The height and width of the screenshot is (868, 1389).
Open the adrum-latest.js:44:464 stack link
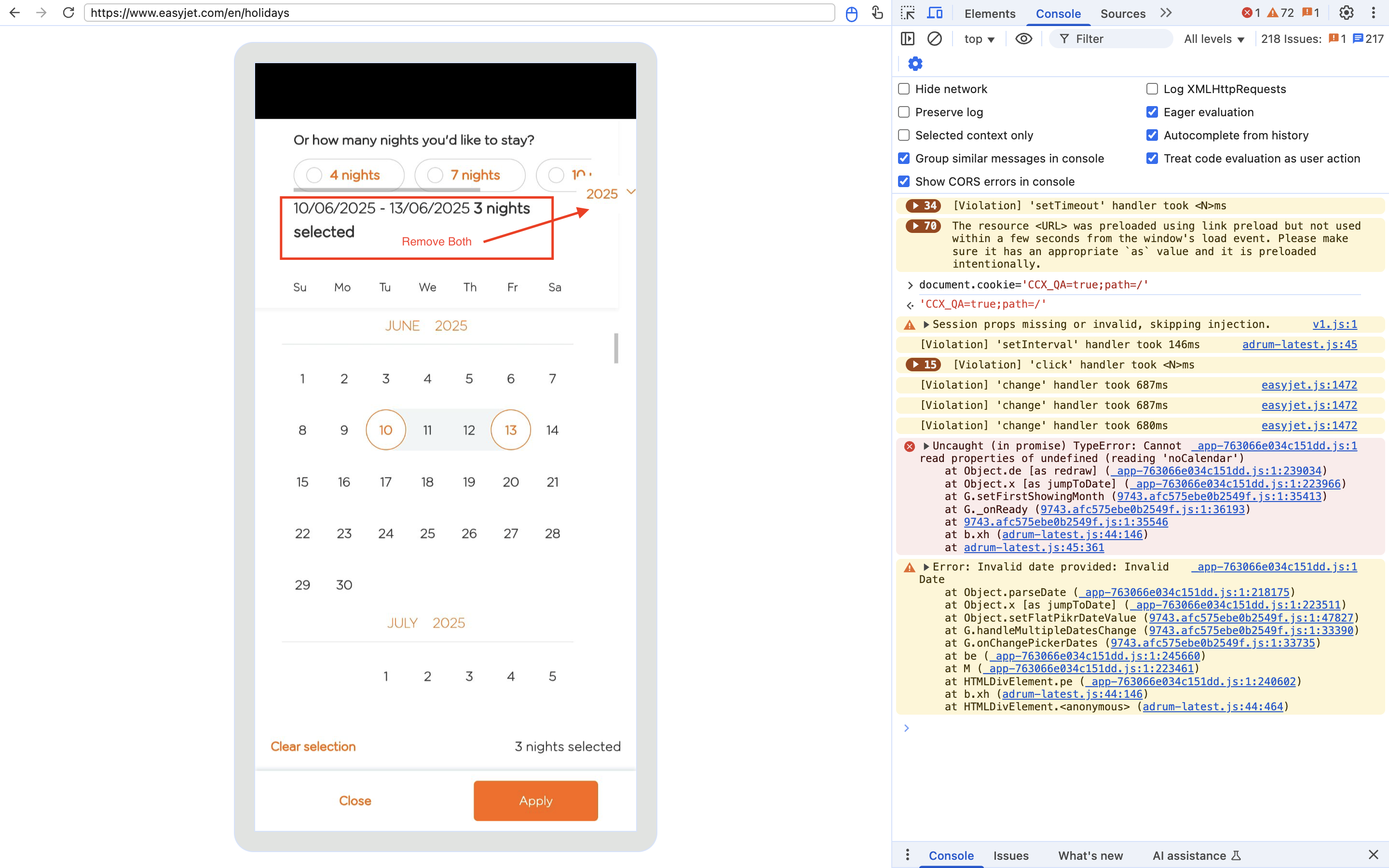pyautogui.click(x=1212, y=706)
